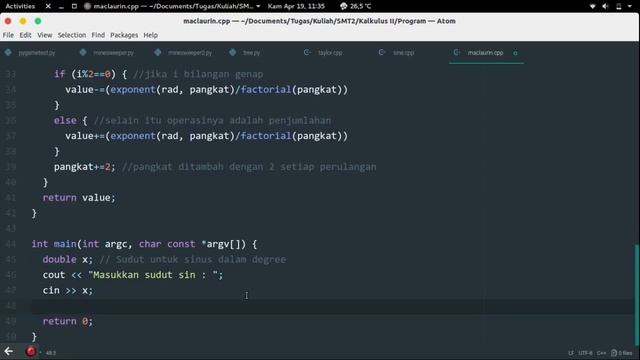Click the back arrow in the bottom bar
Image resolution: width=640 pixels, height=360 pixels.
tap(9, 351)
